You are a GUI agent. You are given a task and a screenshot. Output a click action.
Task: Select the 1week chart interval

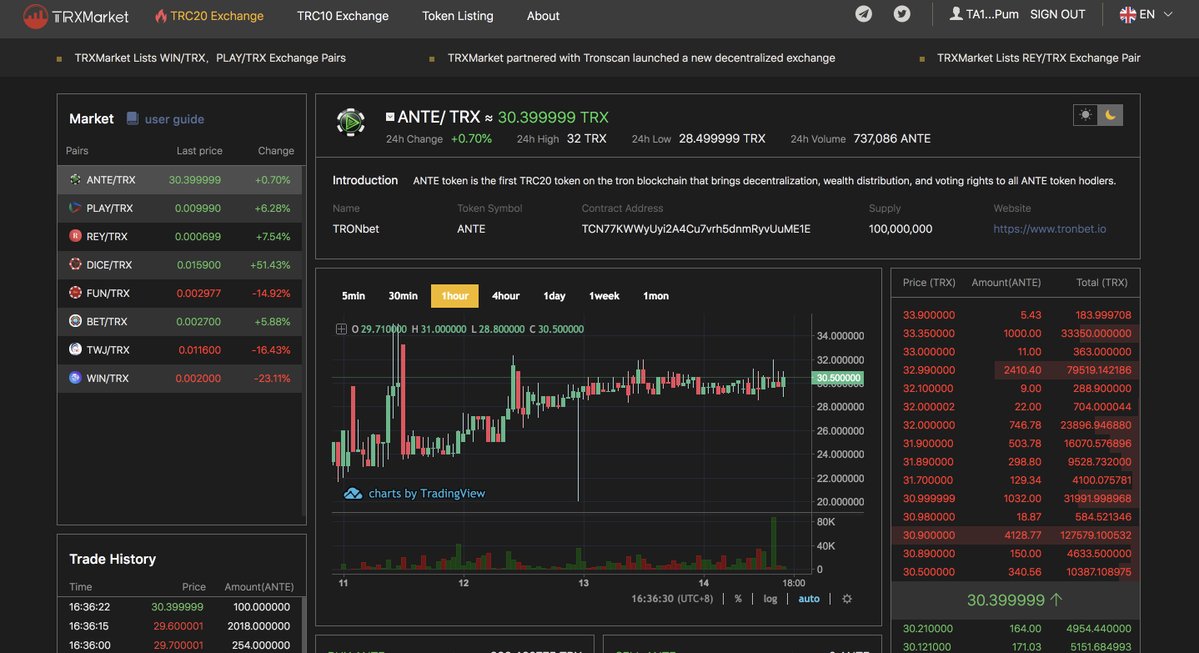point(604,296)
